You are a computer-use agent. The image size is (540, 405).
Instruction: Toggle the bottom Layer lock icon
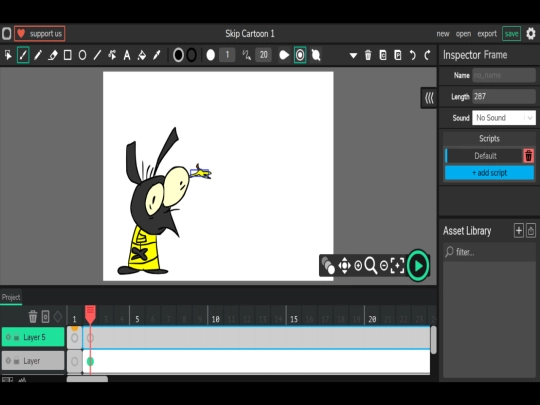[x=16, y=361]
